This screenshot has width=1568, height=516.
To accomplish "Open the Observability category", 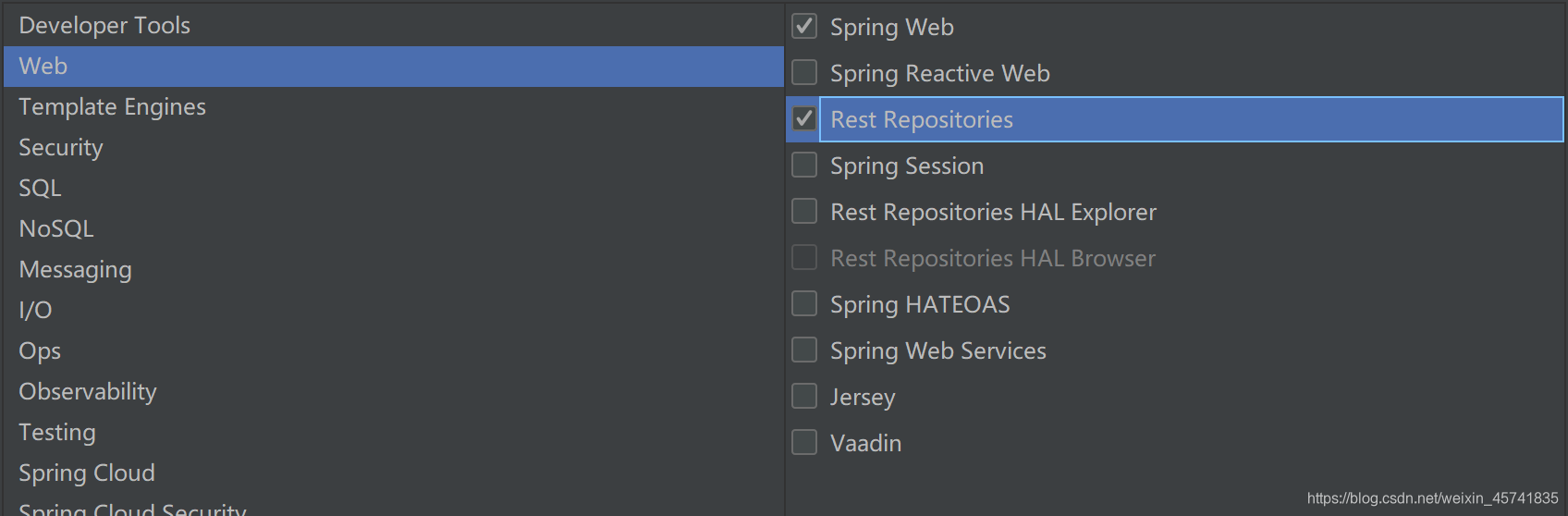I will (x=394, y=391).
